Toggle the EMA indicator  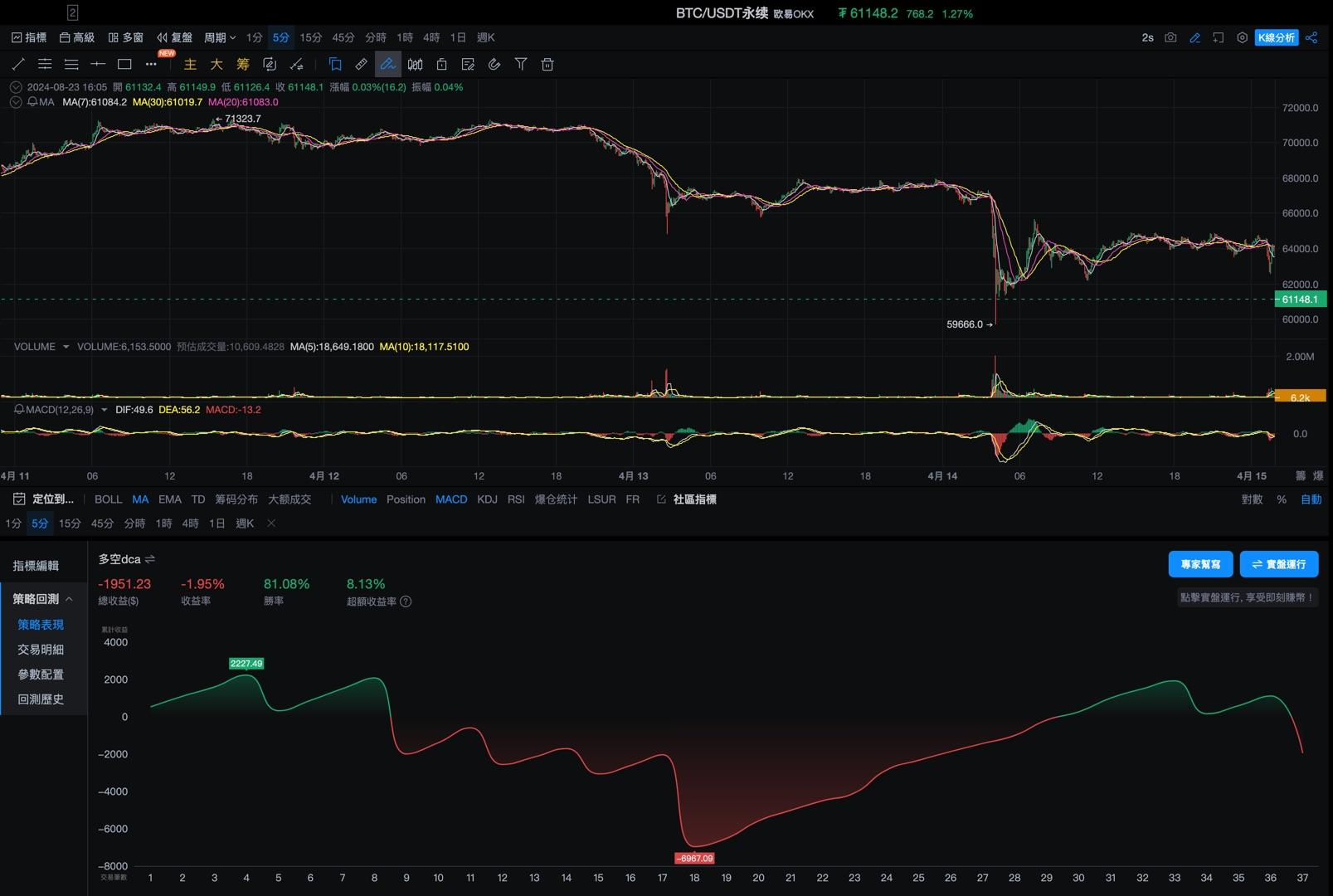(x=169, y=499)
